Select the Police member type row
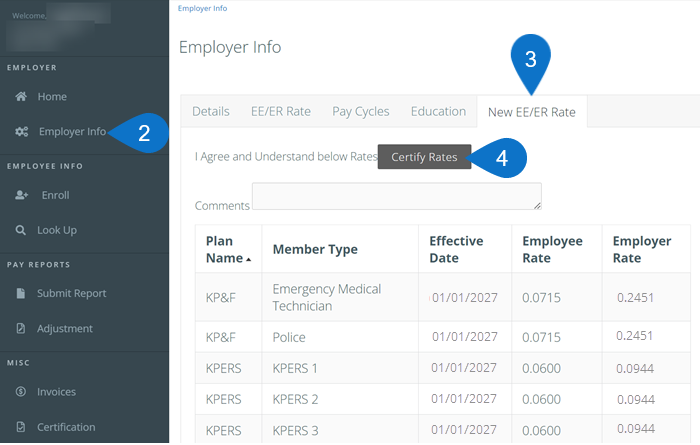 [x=289, y=337]
